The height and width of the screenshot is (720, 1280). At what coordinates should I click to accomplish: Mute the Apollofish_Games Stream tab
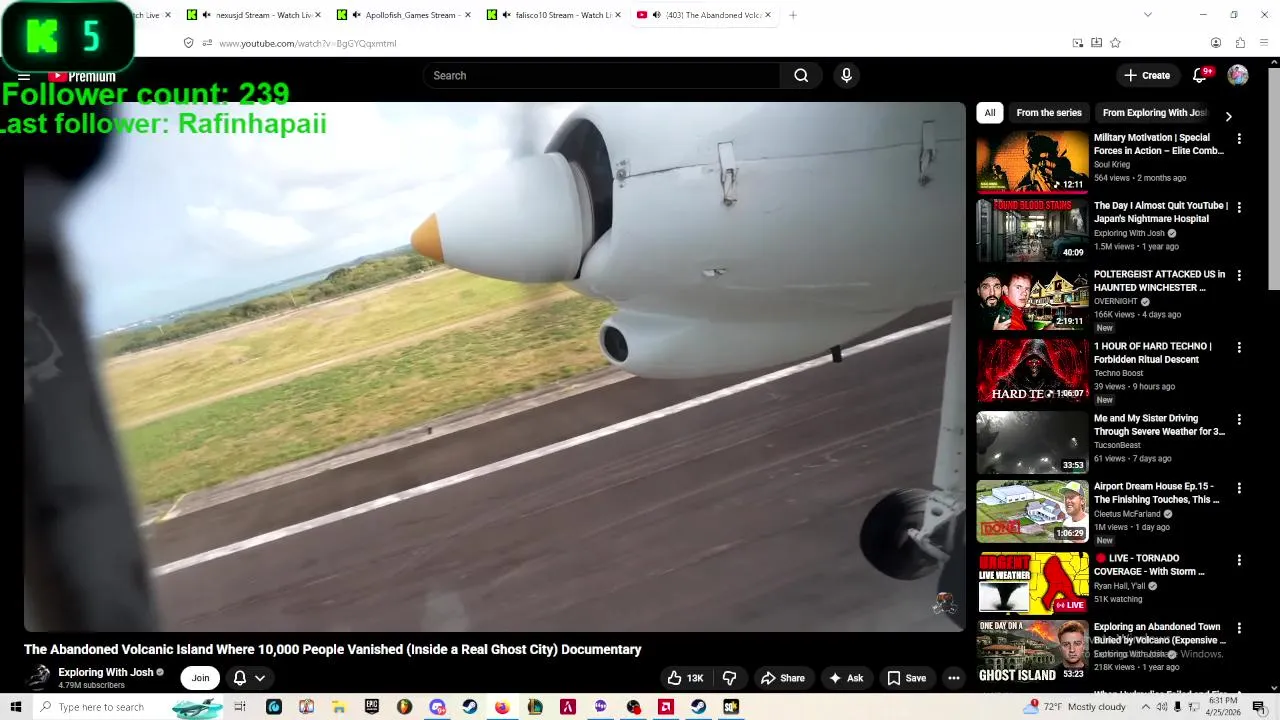coord(357,15)
